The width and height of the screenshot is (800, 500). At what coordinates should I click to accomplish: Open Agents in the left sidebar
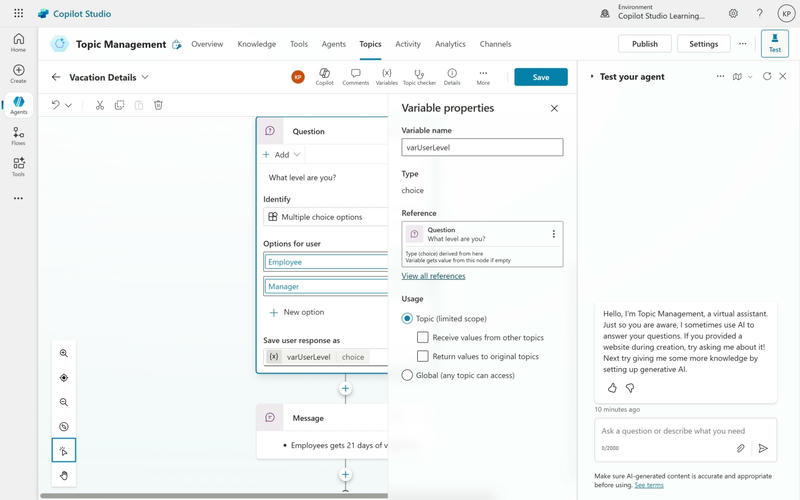tap(18, 105)
